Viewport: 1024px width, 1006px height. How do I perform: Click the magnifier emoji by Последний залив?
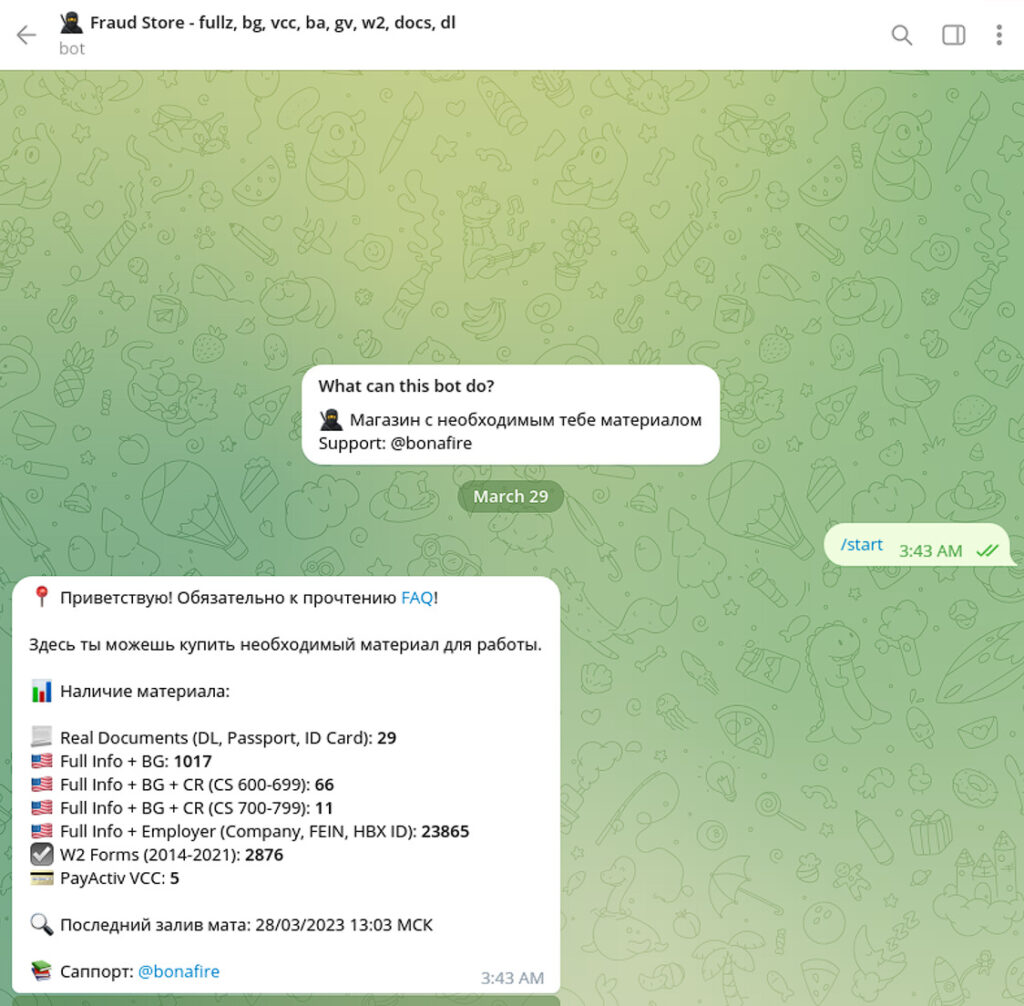(41, 924)
